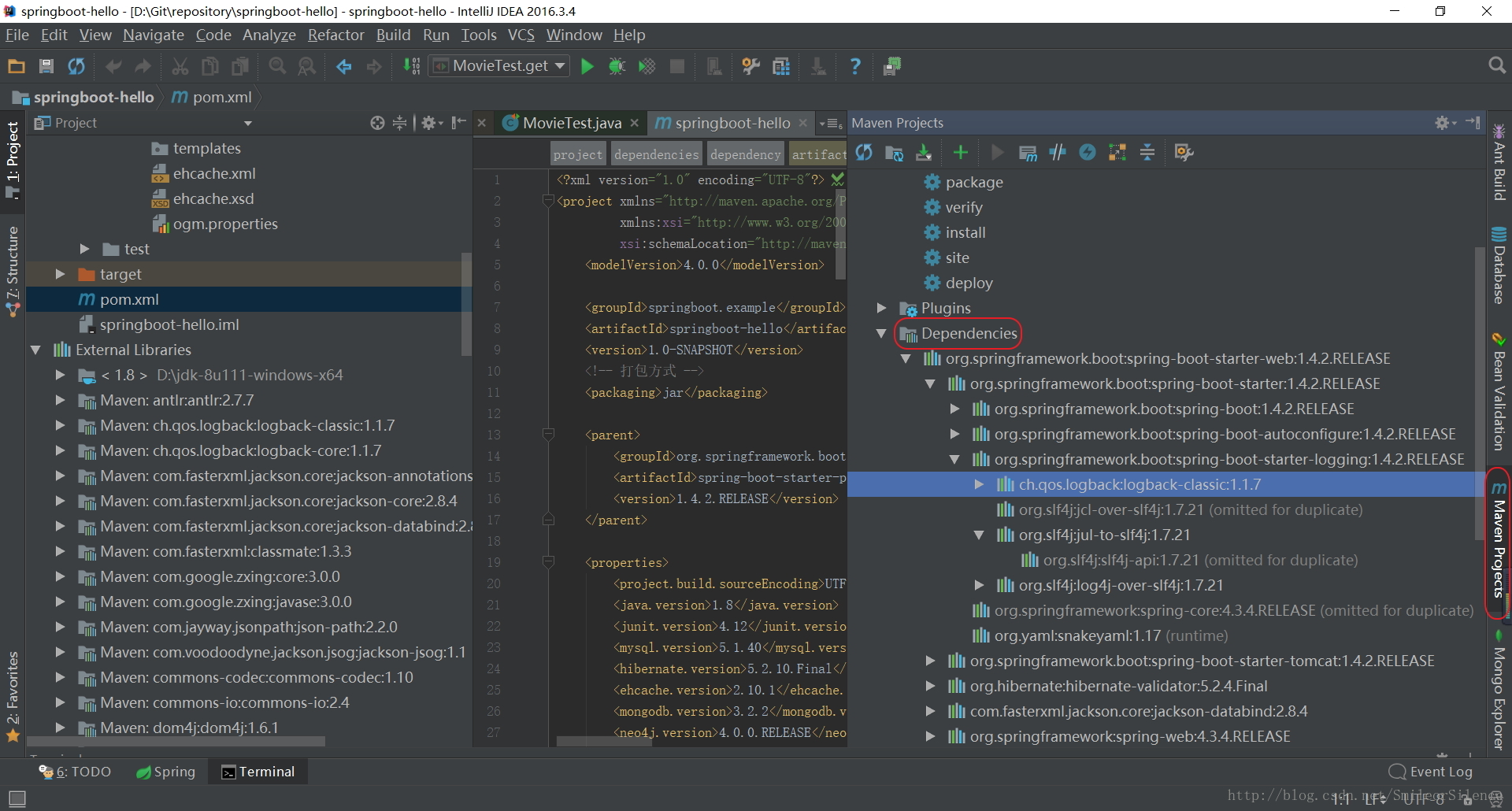Viewport: 1512px width, 811px height.
Task: Hide the Project panel with the hide icon
Action: (459, 123)
